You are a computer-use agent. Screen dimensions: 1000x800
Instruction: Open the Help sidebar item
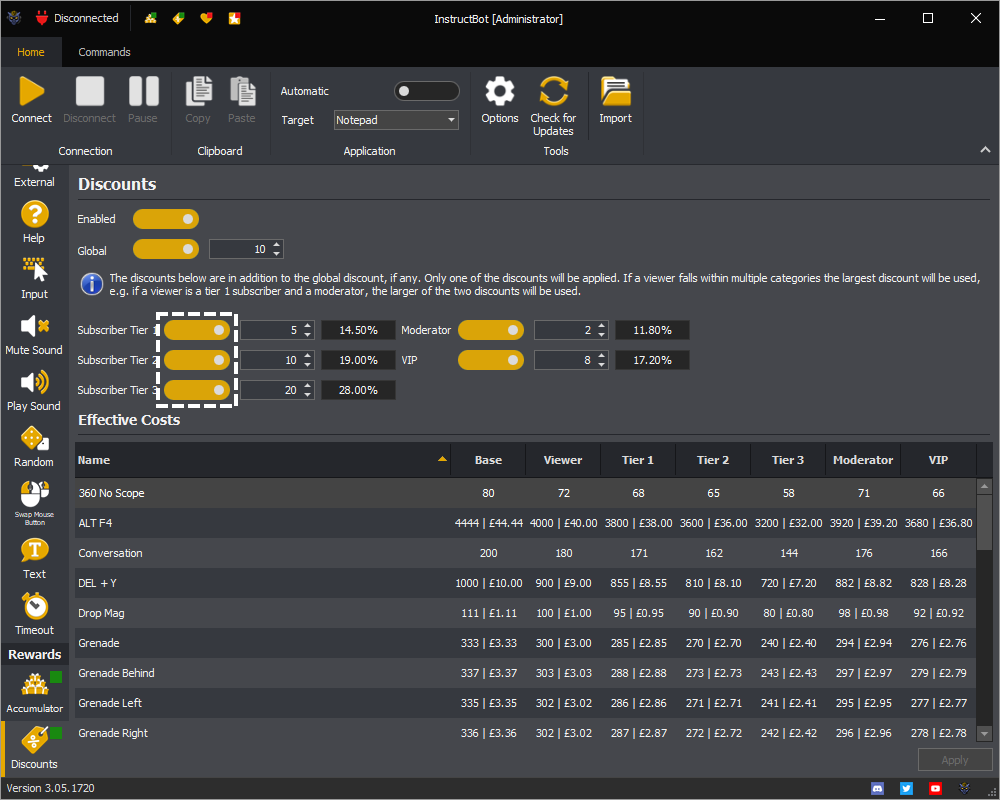tap(34, 221)
